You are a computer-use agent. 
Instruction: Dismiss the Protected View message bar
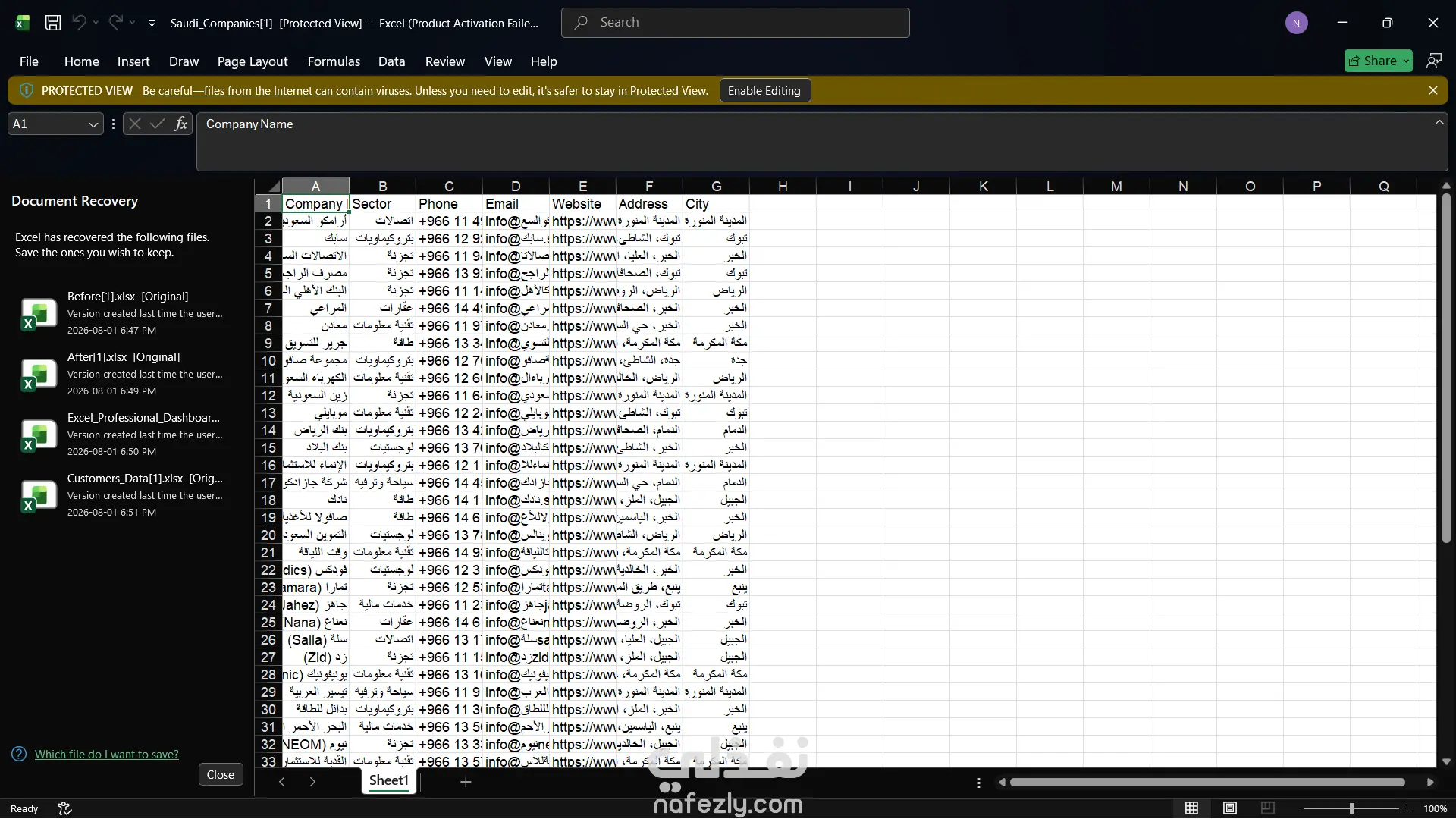coord(1432,90)
